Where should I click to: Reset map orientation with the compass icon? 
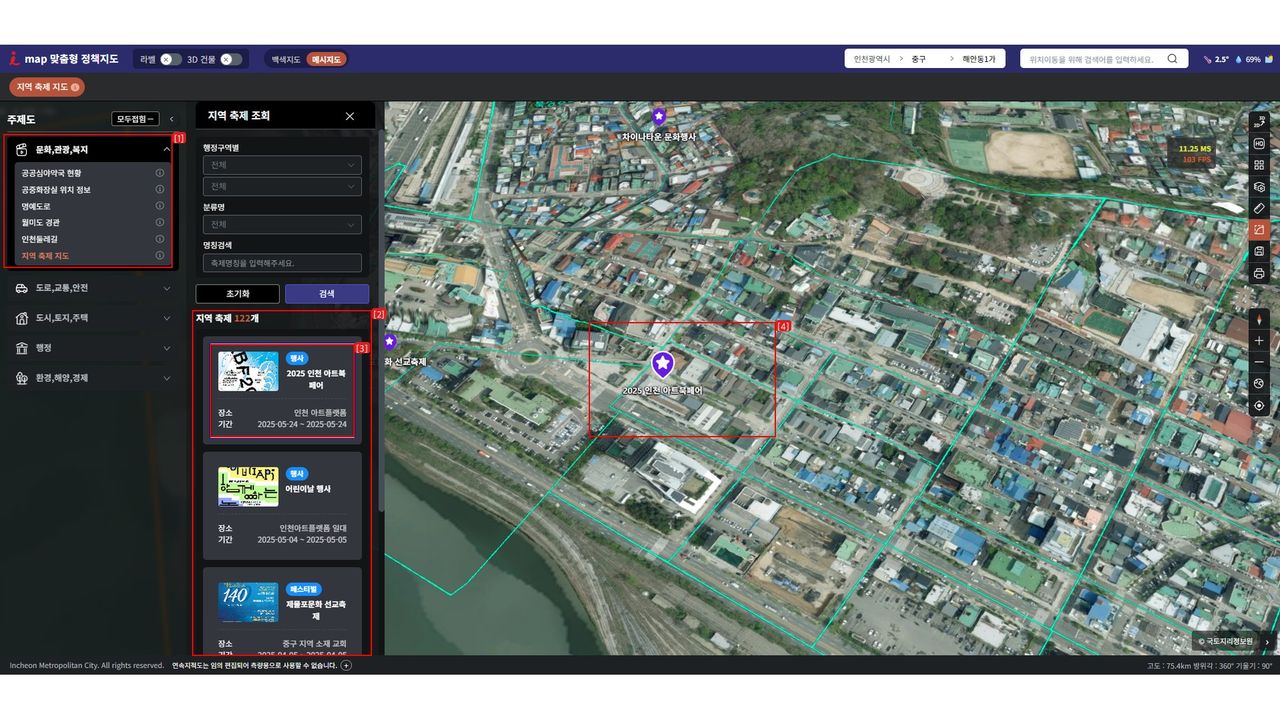pos(1259,319)
